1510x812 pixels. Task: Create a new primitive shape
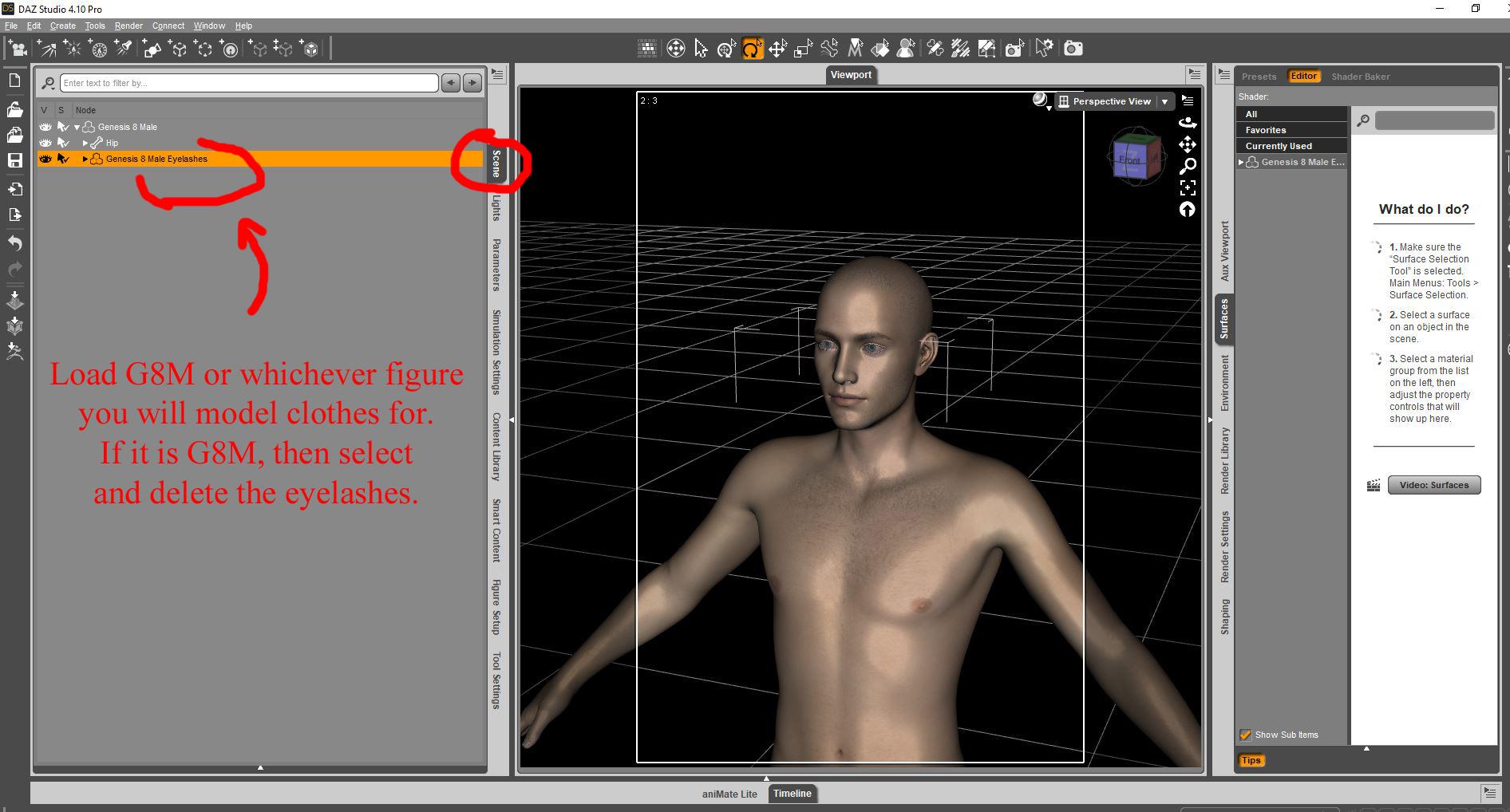(152, 49)
